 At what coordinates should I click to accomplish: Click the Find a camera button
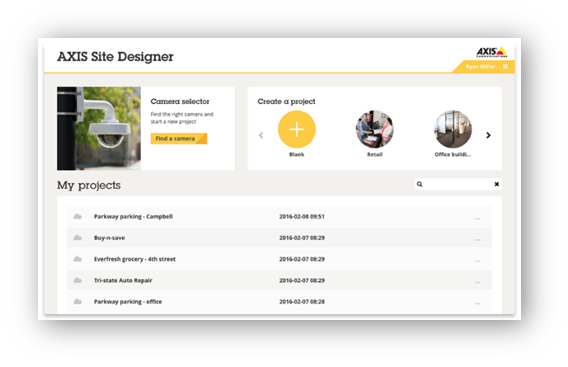click(179, 138)
